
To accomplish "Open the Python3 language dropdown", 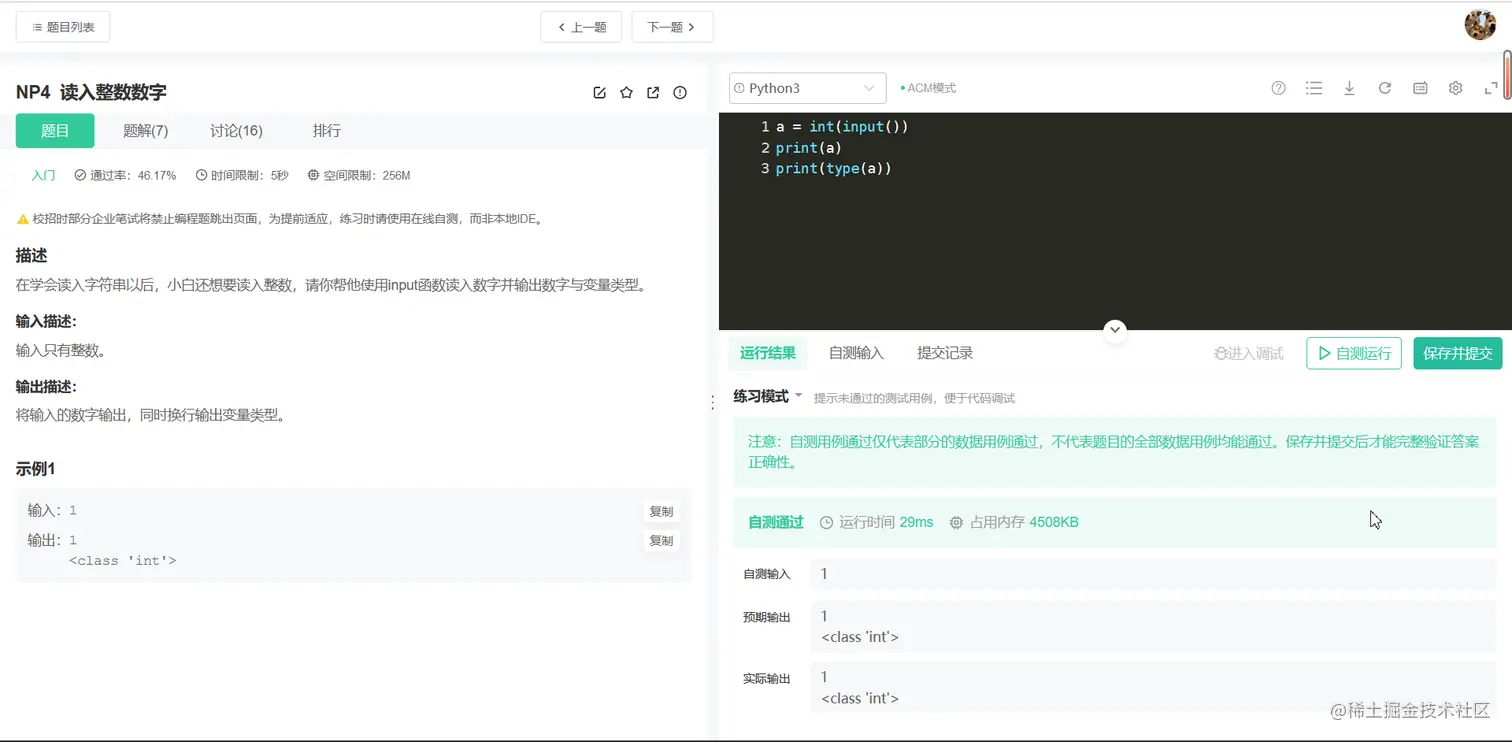I will coord(807,88).
